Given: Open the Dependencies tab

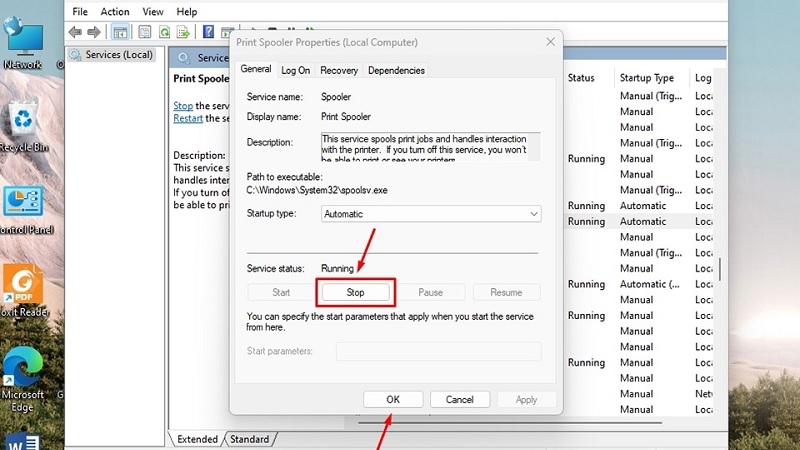Looking at the screenshot, I should (396, 70).
